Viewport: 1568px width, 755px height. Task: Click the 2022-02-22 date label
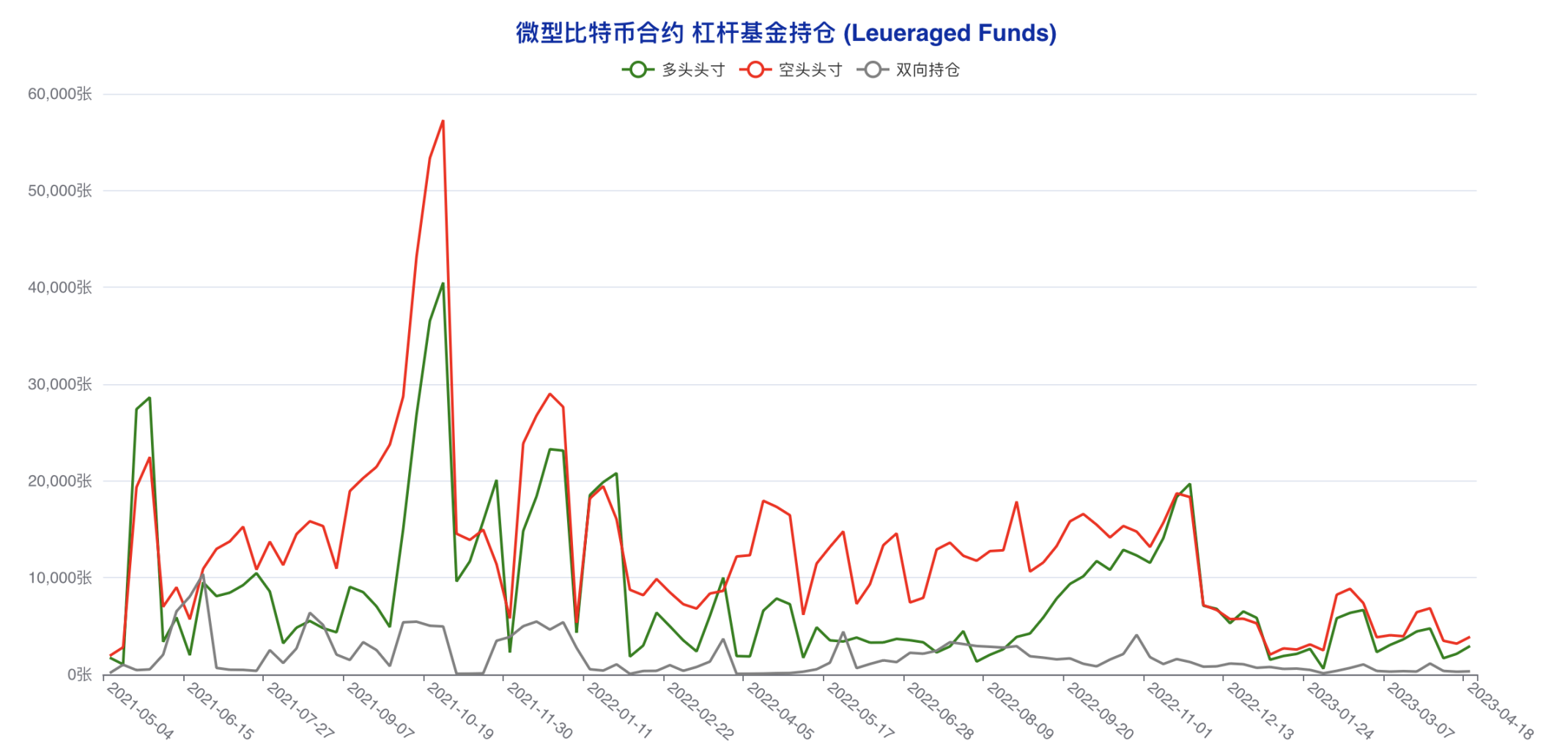[x=700, y=711]
